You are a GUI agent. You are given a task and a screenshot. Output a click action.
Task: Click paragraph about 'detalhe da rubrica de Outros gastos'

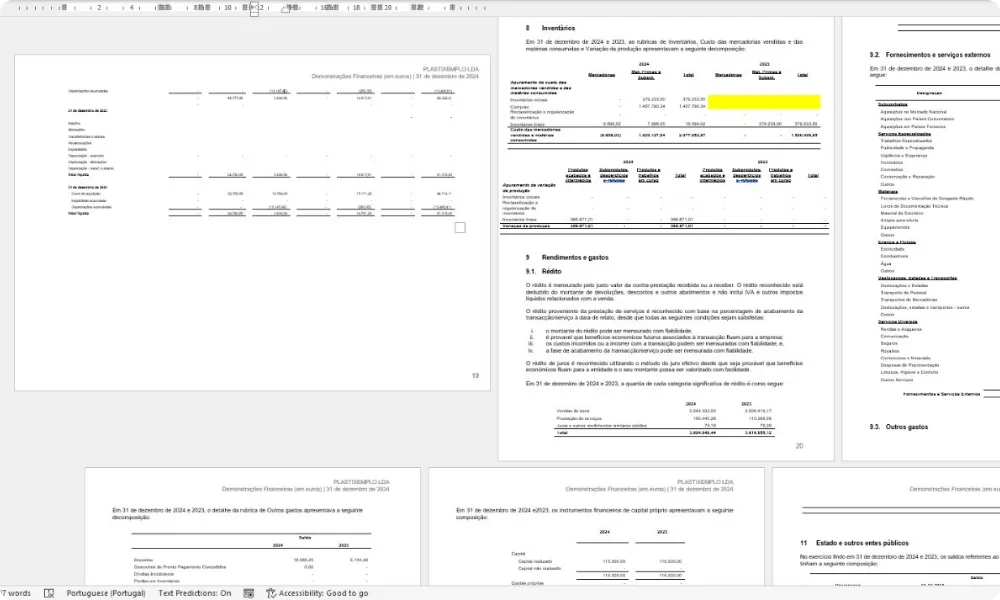(238, 514)
